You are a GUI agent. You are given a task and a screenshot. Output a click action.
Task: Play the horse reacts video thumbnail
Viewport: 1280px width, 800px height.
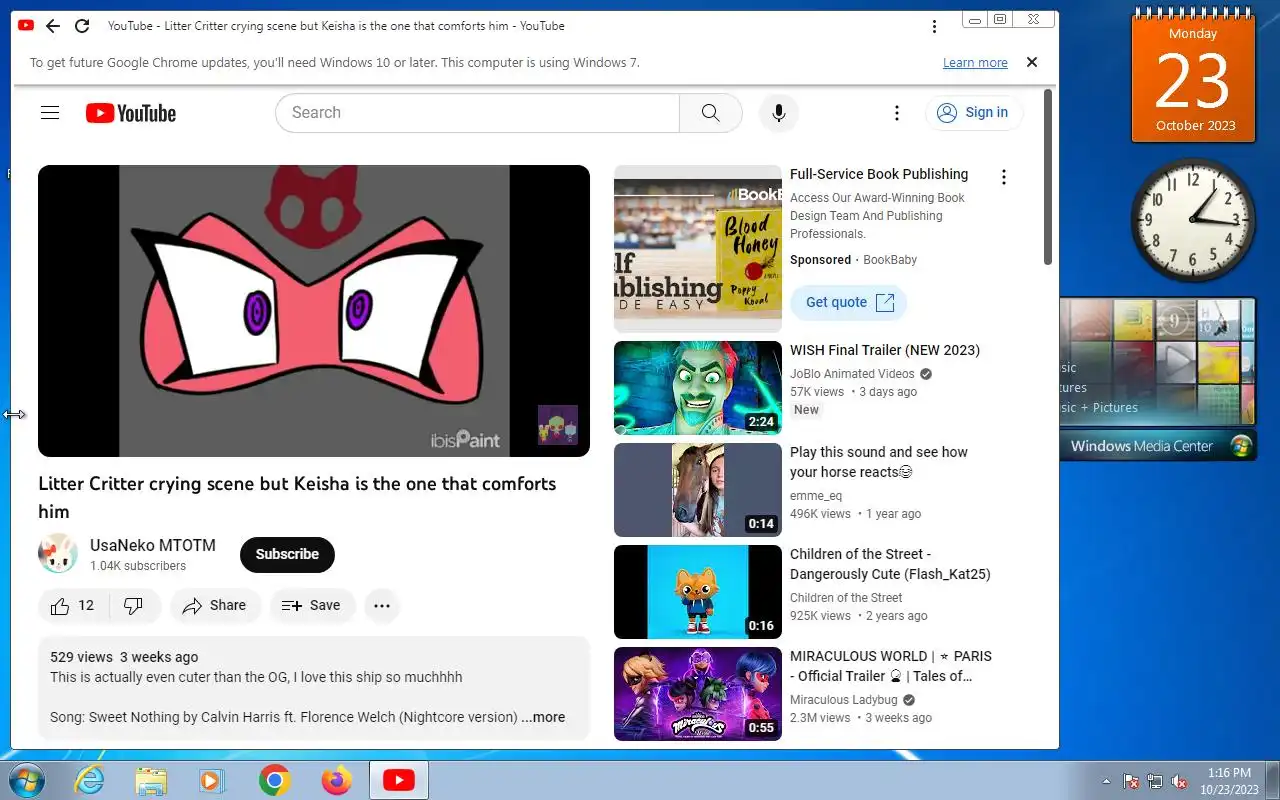[698, 490]
